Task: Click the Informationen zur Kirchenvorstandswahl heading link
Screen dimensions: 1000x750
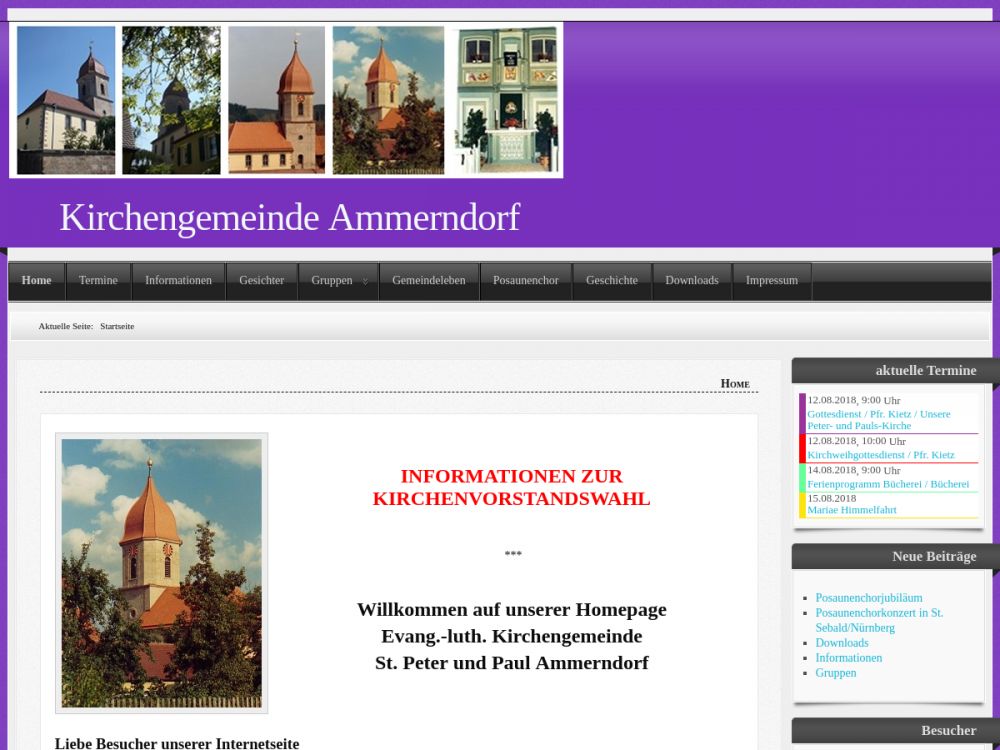Action: [511, 487]
